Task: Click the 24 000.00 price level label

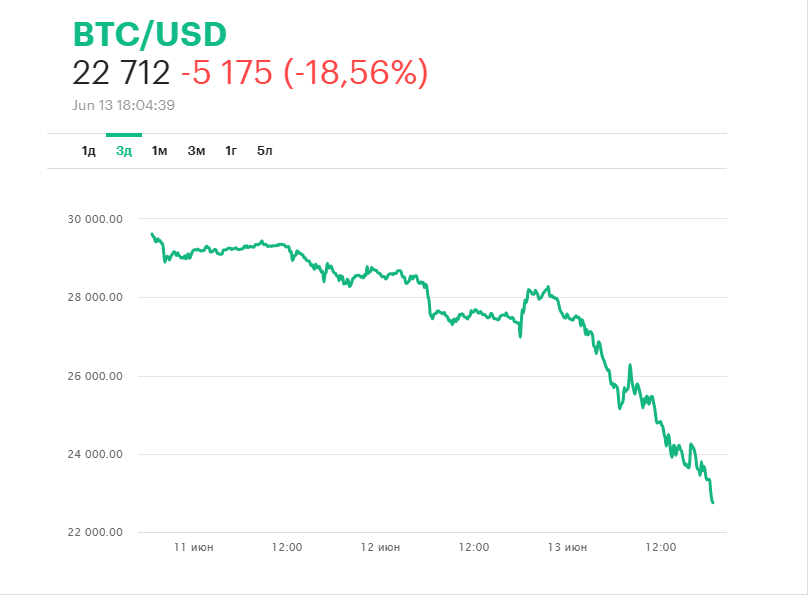Action: tap(91, 454)
